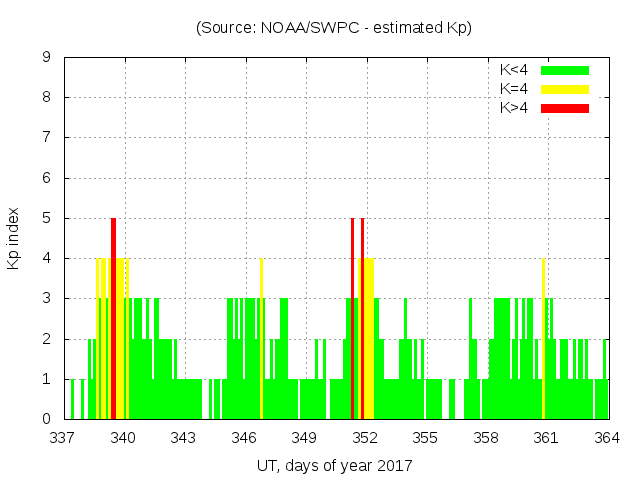Click the x-axis tick label 343
Screen dimensions: 640x480
pyautogui.click(x=184, y=438)
